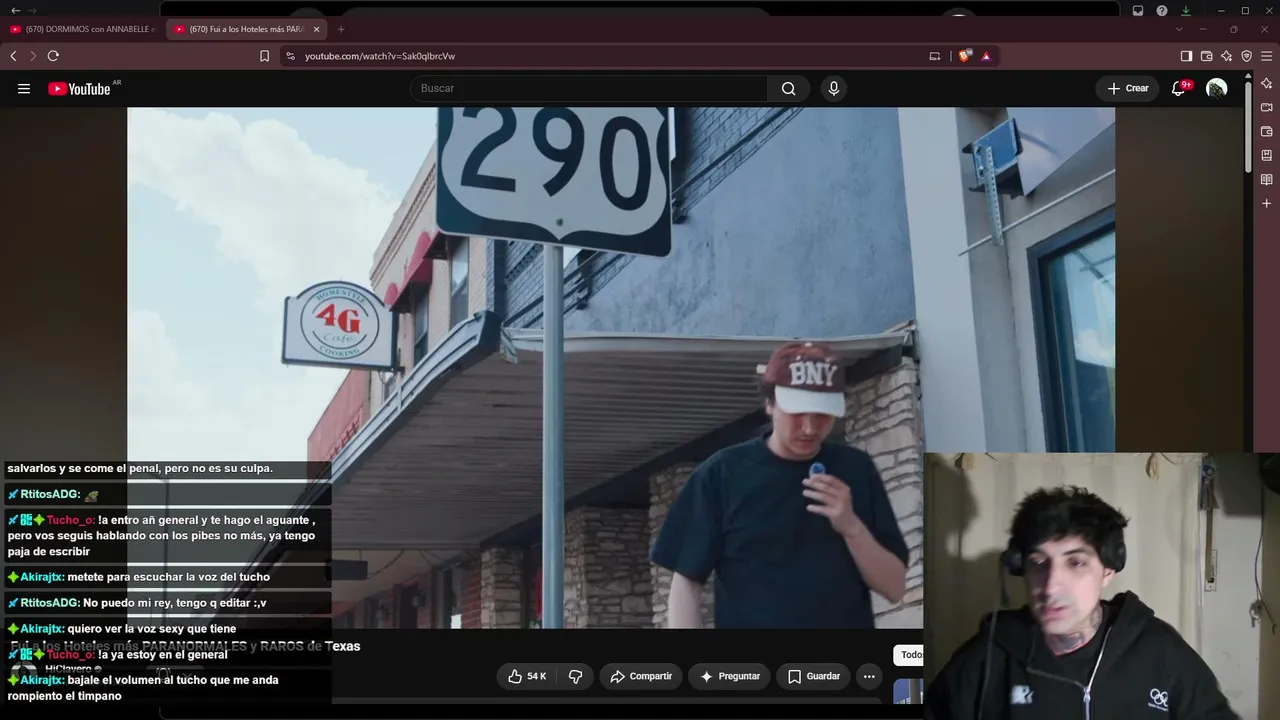The image size is (1280, 720).
Task: Click the Crear button
Action: point(1128,89)
